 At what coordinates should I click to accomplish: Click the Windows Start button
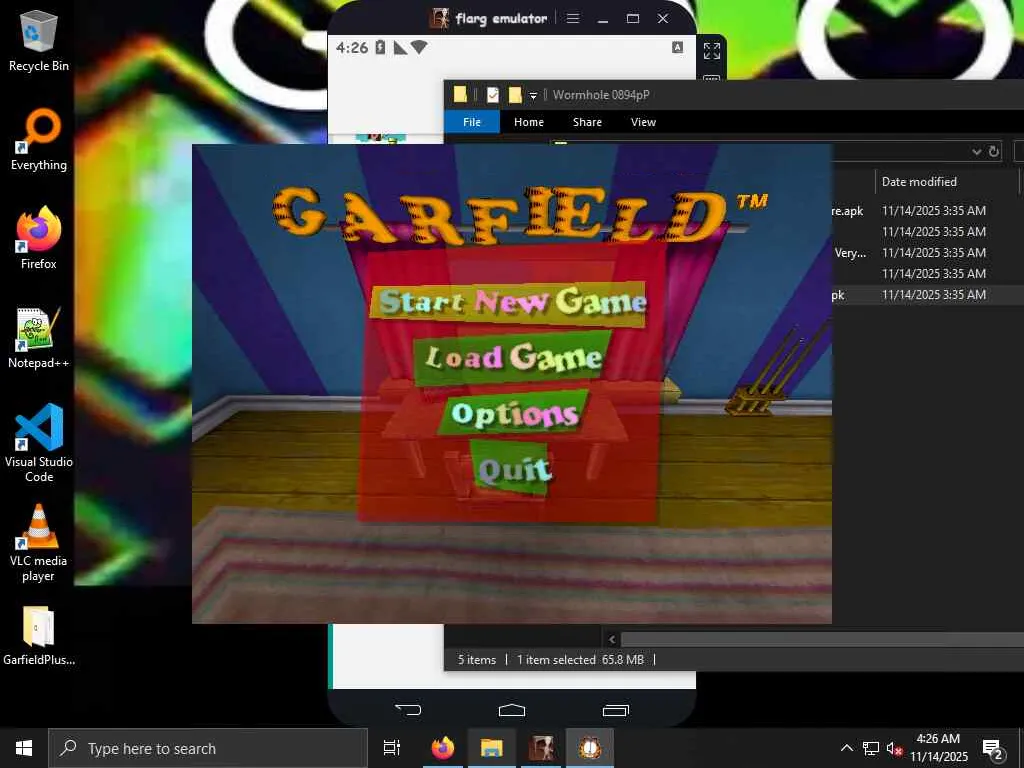[24, 748]
